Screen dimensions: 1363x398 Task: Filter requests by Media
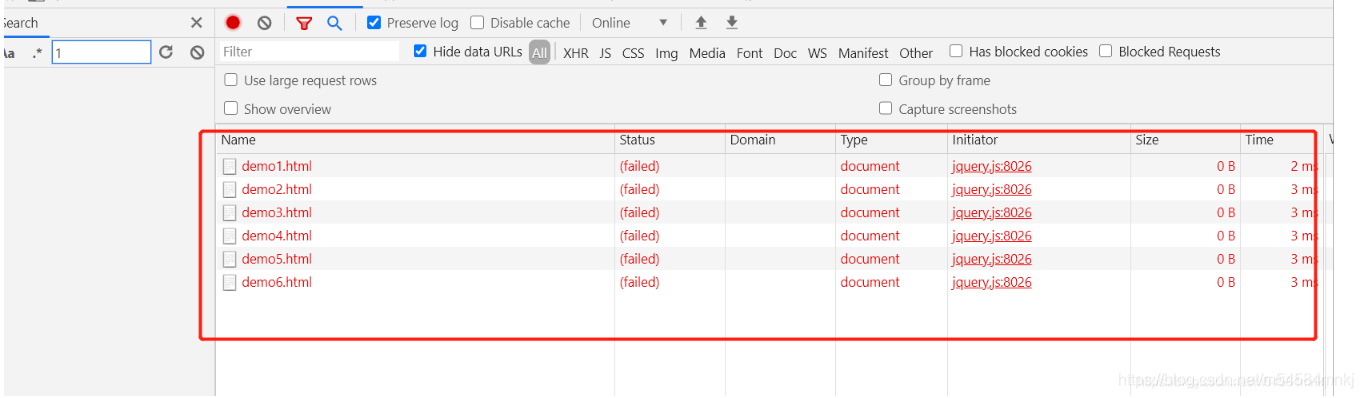click(707, 53)
